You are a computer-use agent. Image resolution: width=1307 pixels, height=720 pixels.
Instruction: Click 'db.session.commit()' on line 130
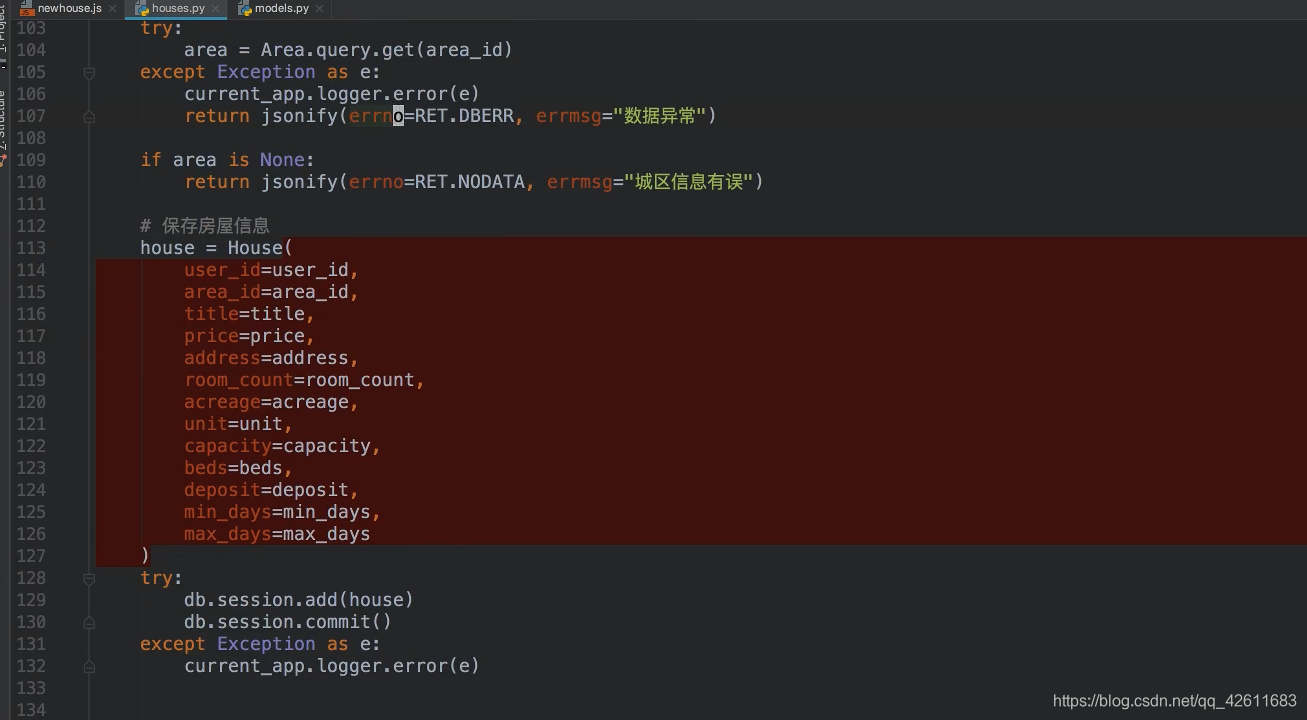[x=288, y=622]
